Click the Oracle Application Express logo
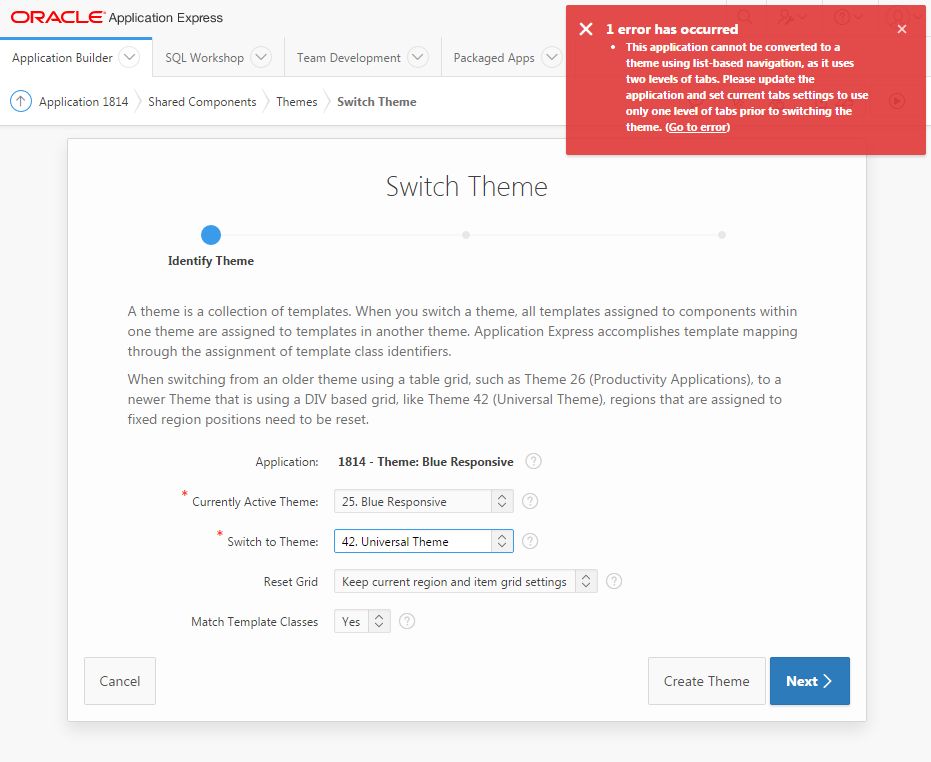This screenshot has width=931, height=762. tap(117, 17)
